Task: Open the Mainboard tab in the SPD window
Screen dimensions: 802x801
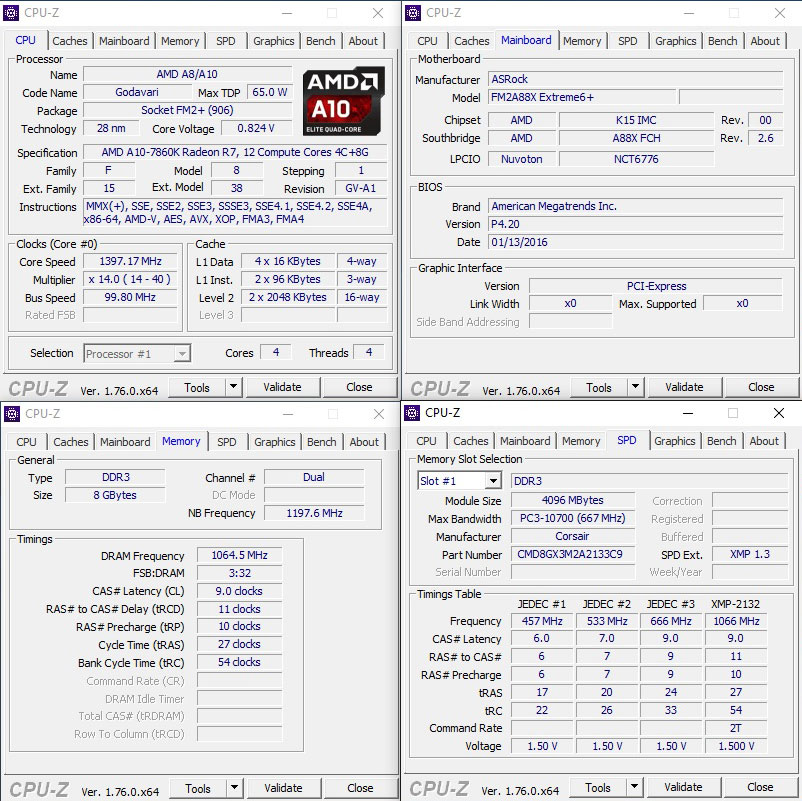Action: pyautogui.click(x=525, y=441)
